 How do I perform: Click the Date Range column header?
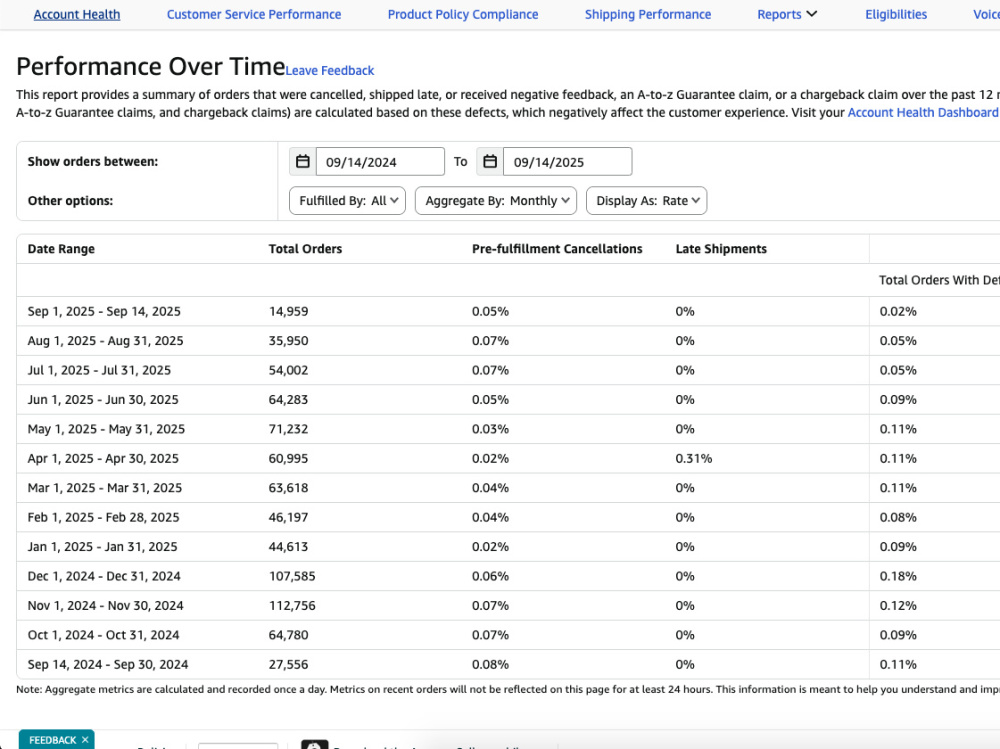tap(61, 249)
